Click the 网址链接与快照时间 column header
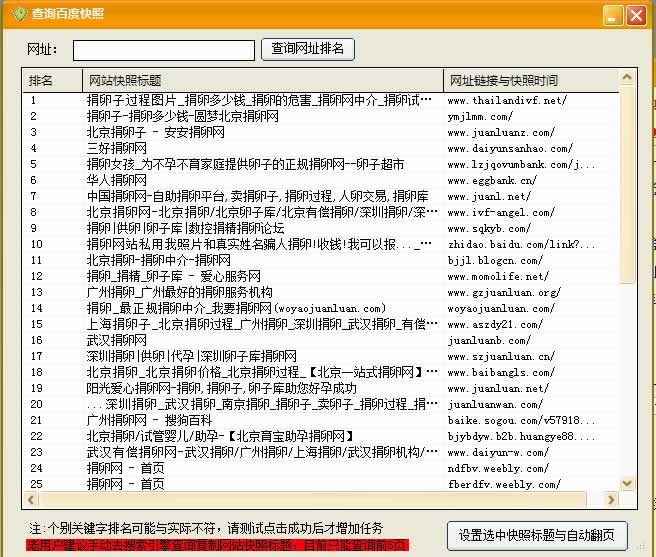The image size is (656, 557). point(530,80)
